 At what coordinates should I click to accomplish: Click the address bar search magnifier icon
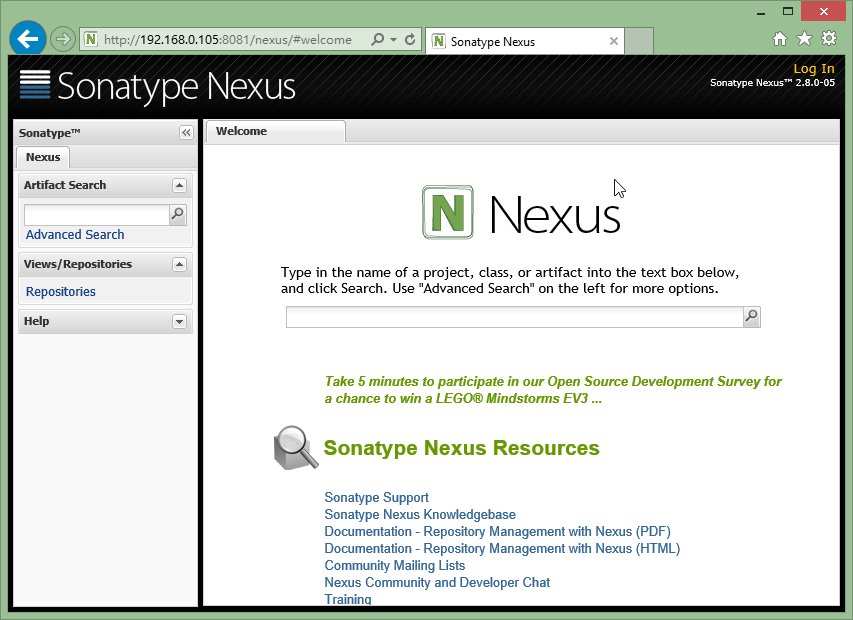[x=377, y=39]
